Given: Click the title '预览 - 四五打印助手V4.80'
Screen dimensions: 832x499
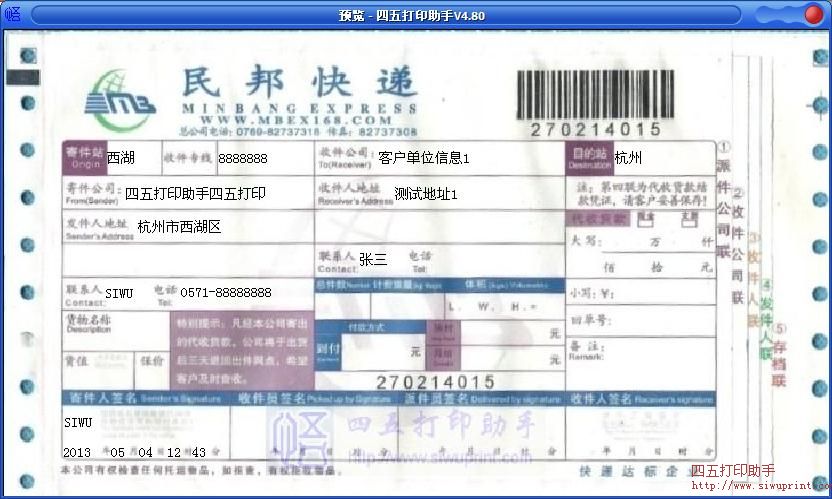Looking at the screenshot, I should [412, 15].
